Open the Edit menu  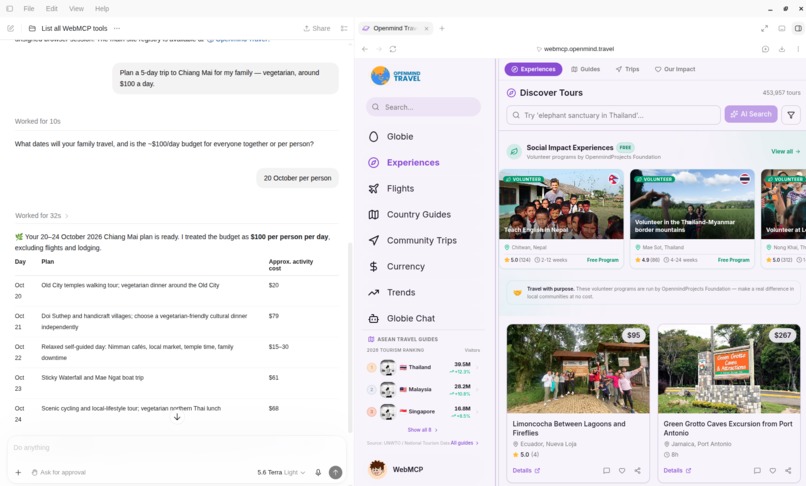click(51, 8)
